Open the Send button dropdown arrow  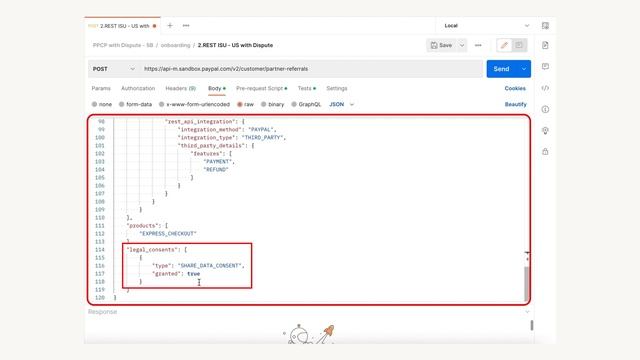(x=524, y=69)
